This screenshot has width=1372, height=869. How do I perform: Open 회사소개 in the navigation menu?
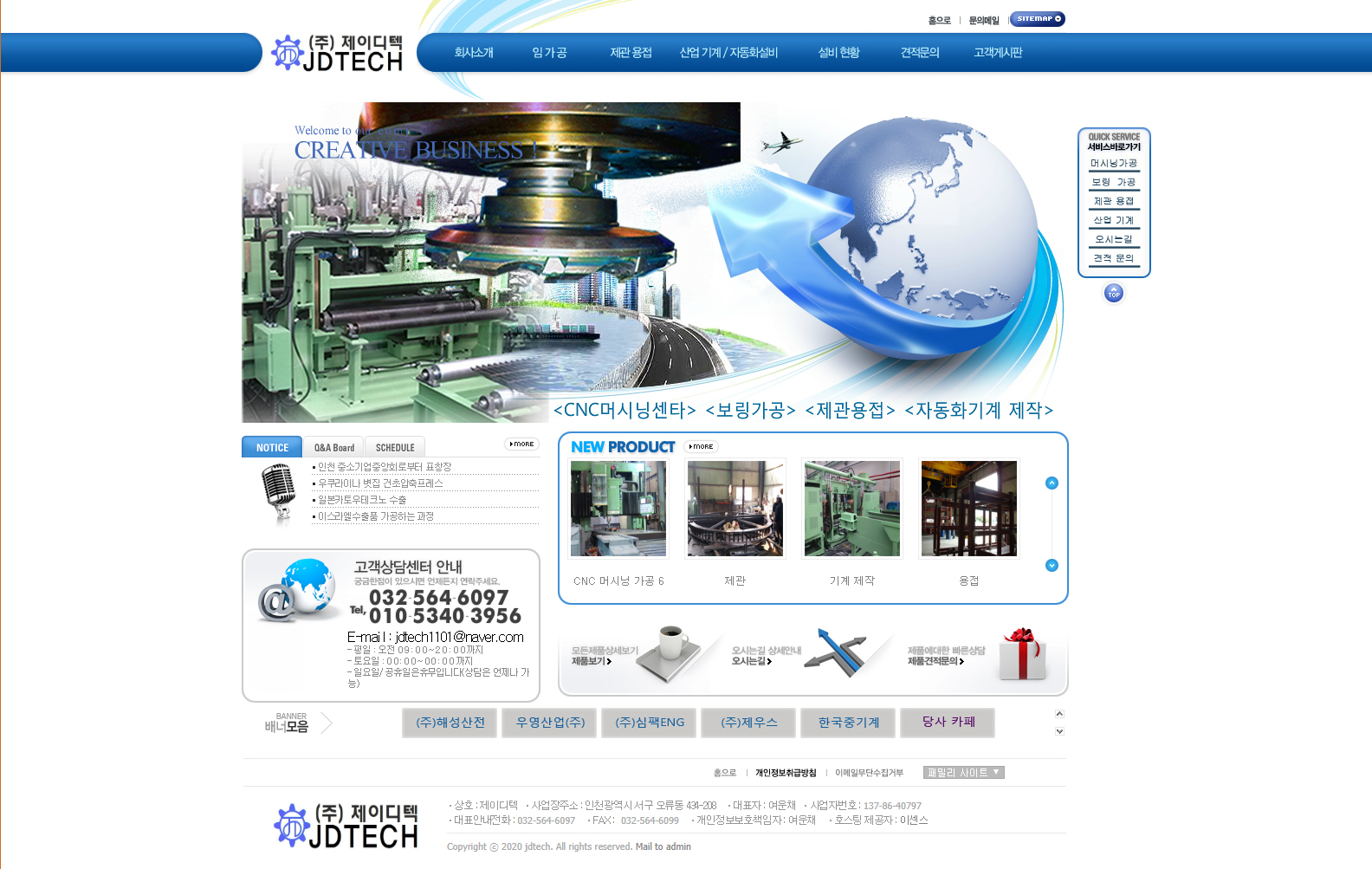(474, 53)
